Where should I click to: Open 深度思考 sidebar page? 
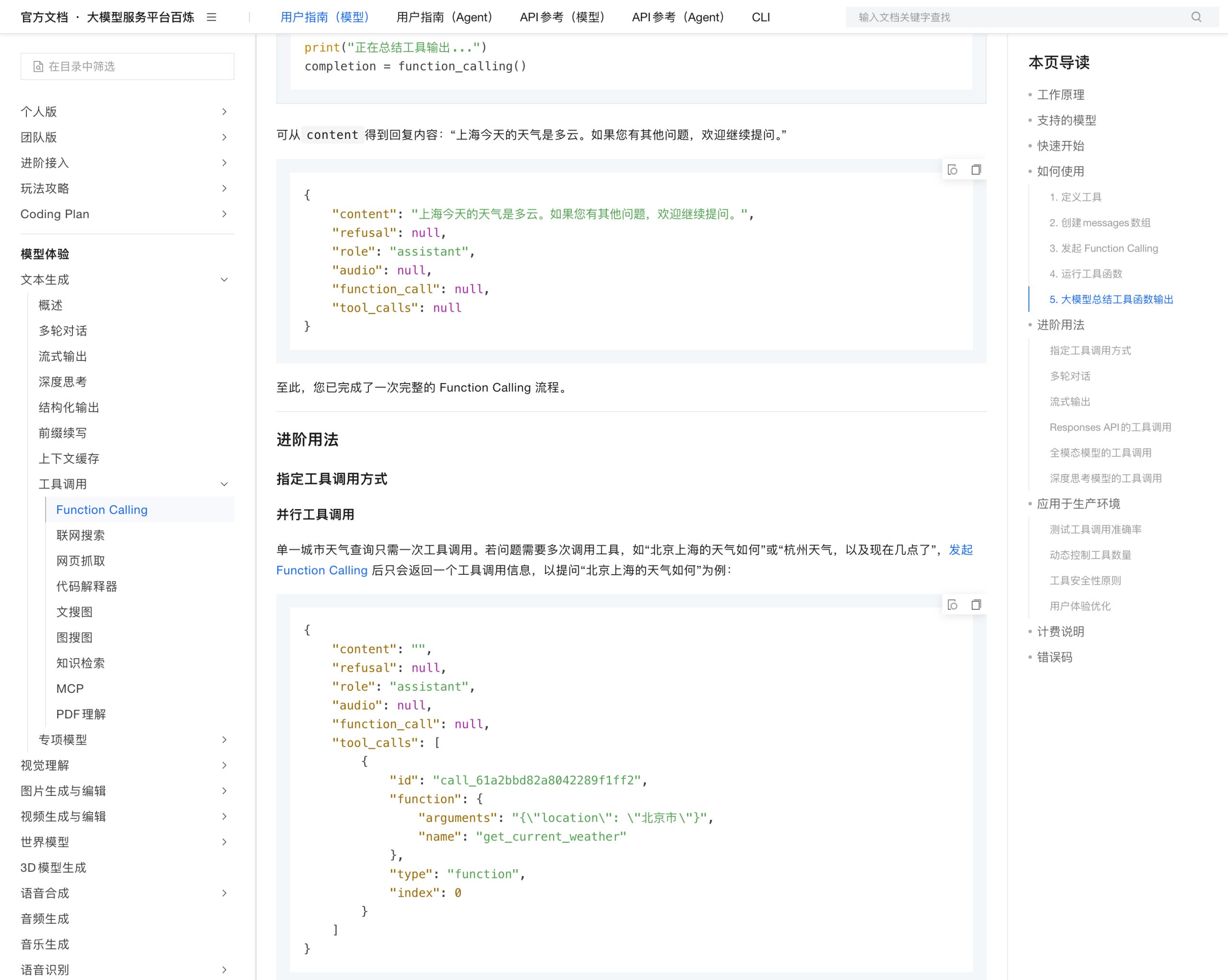(63, 382)
